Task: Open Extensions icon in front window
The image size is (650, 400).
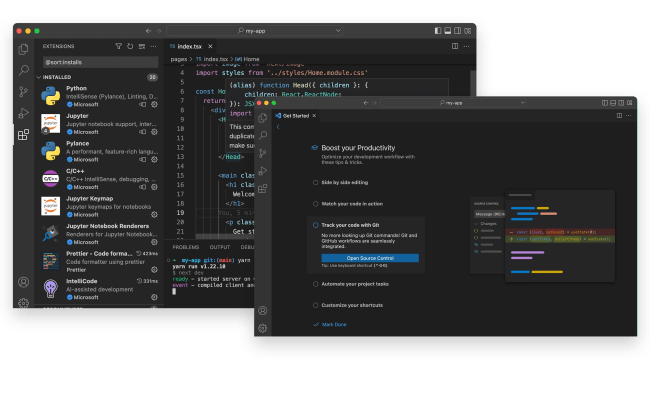Action: tap(262, 189)
